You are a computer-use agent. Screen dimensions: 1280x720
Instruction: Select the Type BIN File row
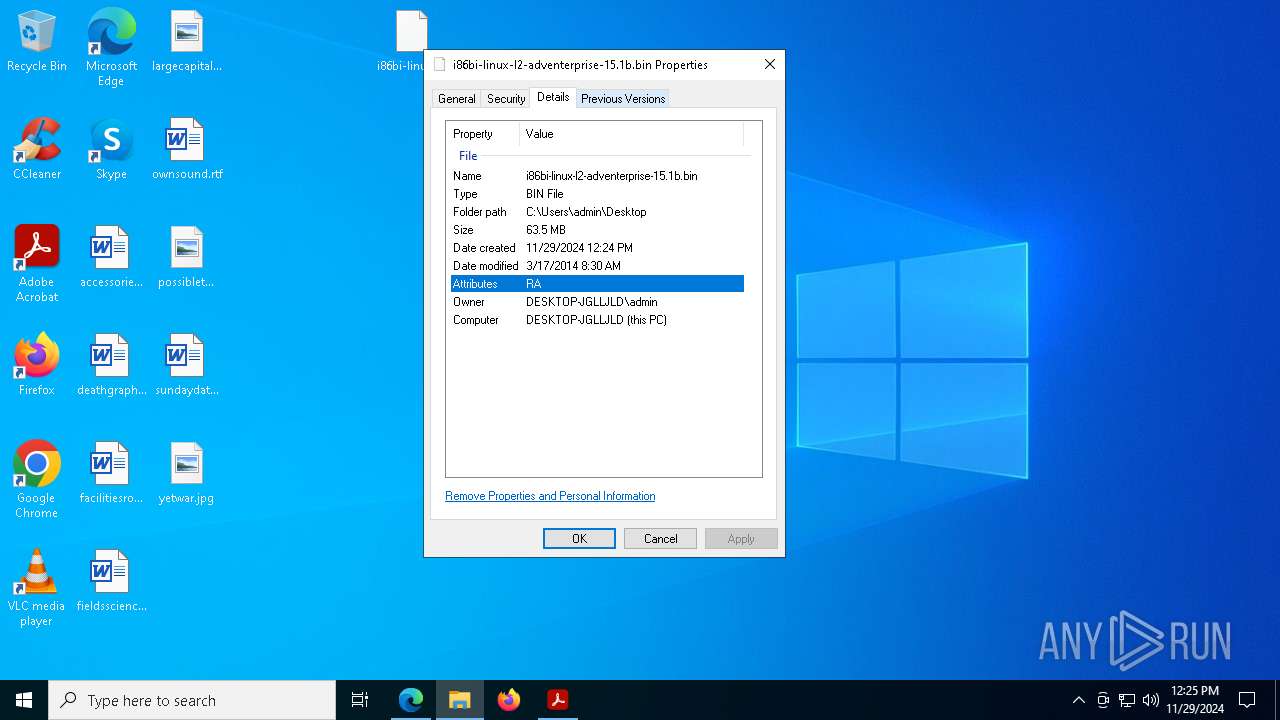click(597, 194)
